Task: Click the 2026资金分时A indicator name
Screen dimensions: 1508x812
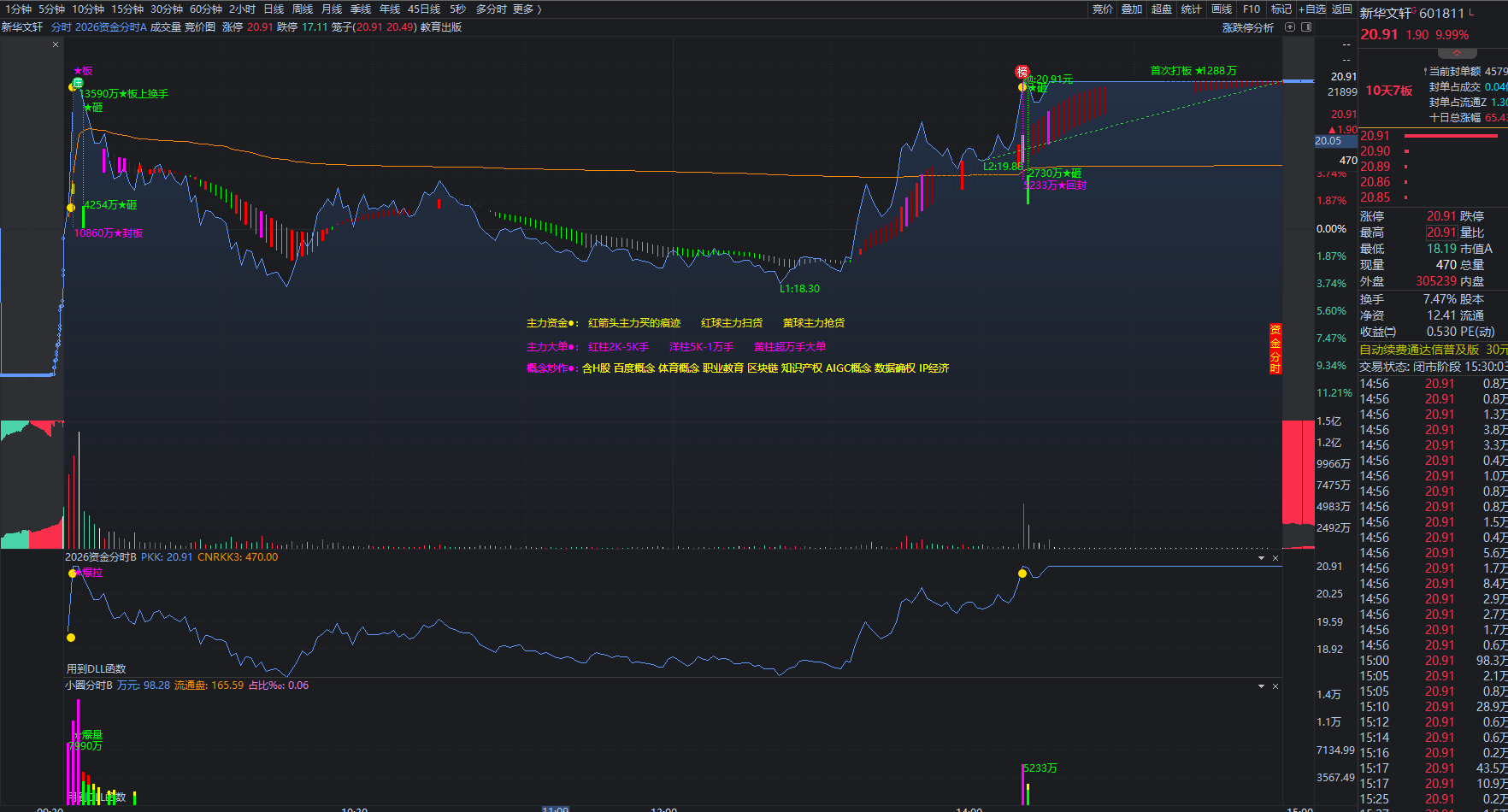Action: (x=111, y=26)
